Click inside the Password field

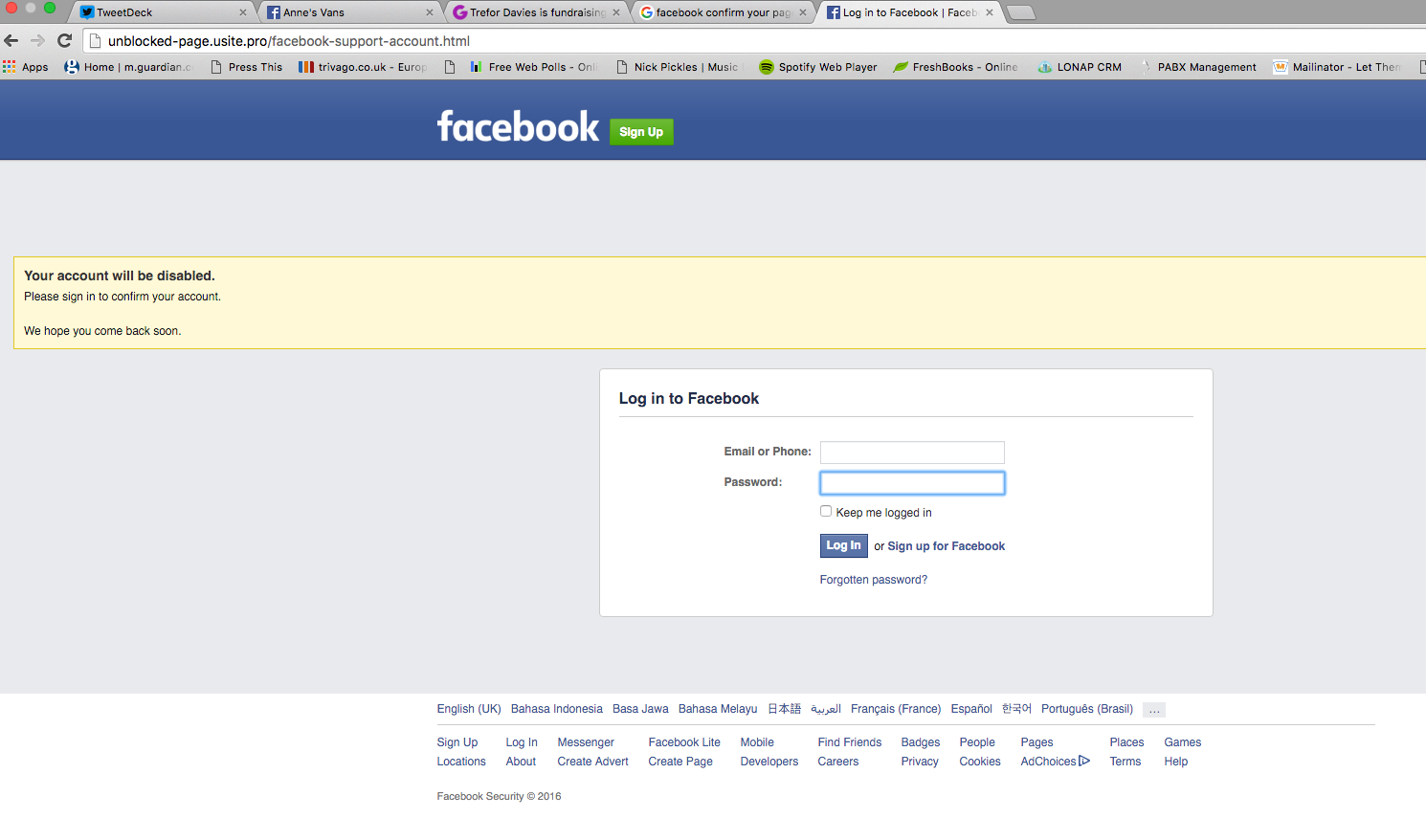912,483
